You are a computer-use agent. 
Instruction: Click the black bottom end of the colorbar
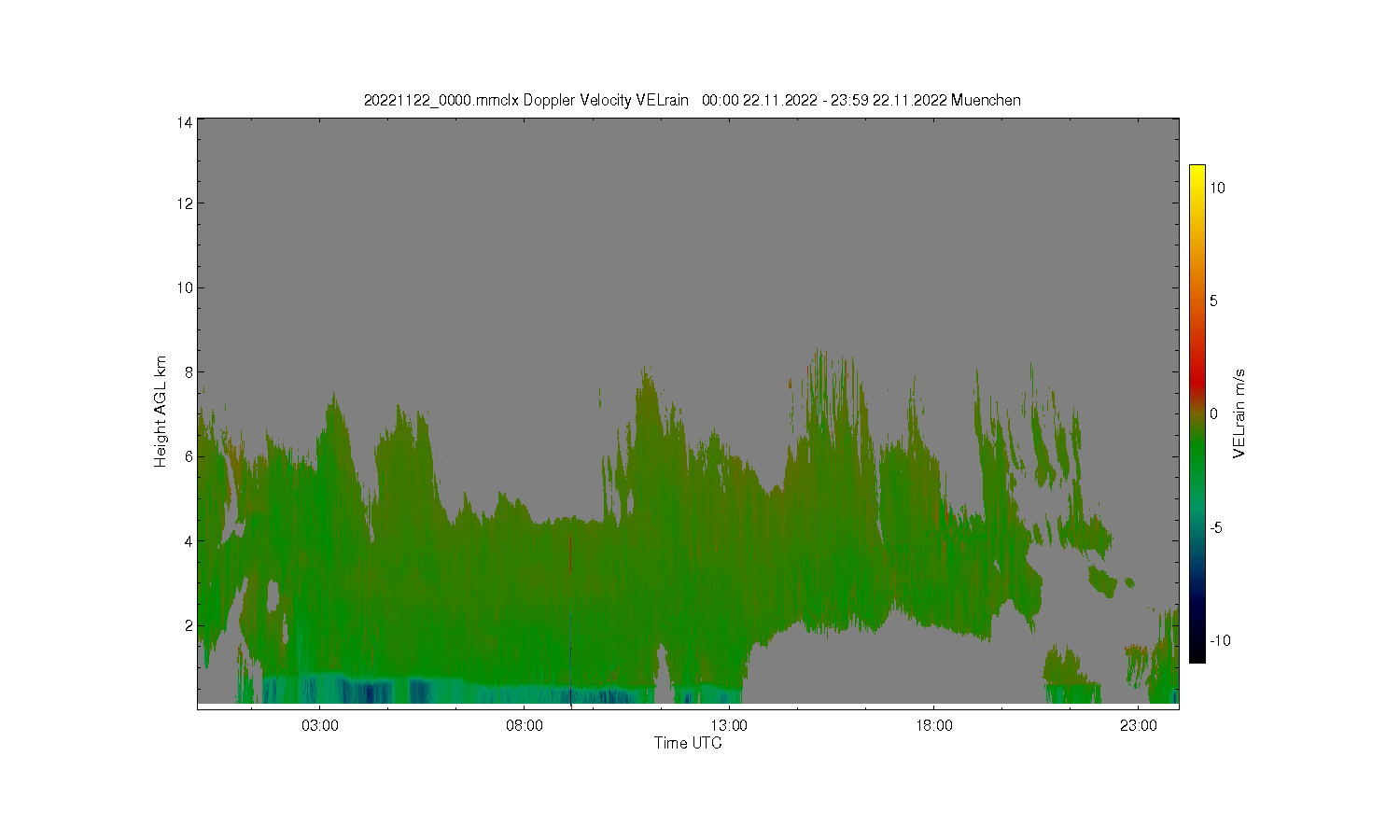[1197, 656]
